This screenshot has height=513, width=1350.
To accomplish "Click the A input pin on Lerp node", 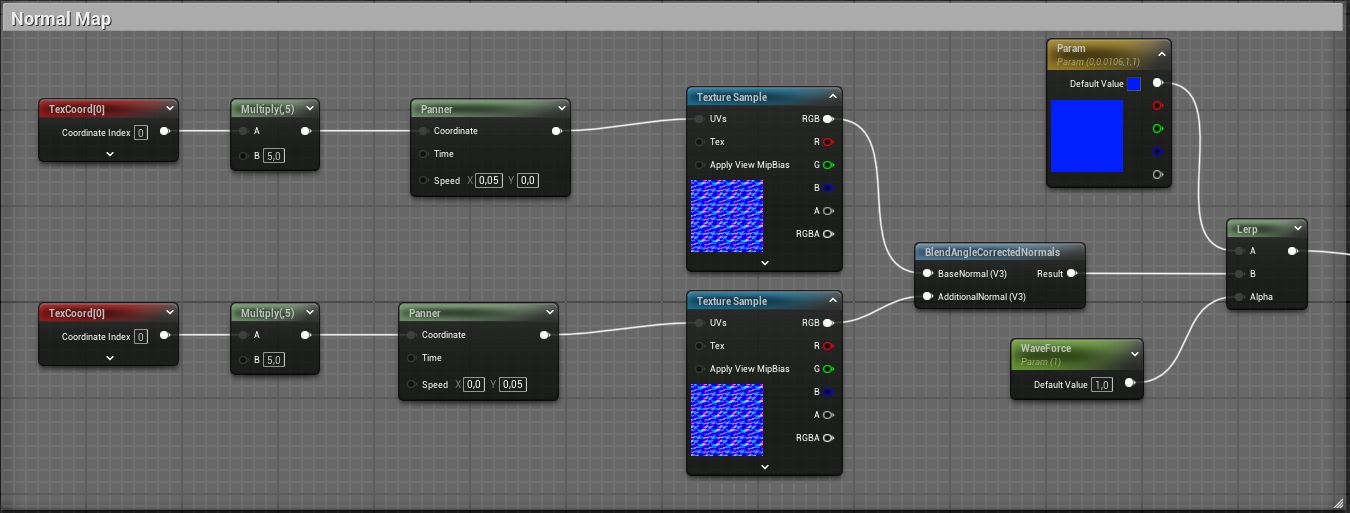I will 1239,251.
